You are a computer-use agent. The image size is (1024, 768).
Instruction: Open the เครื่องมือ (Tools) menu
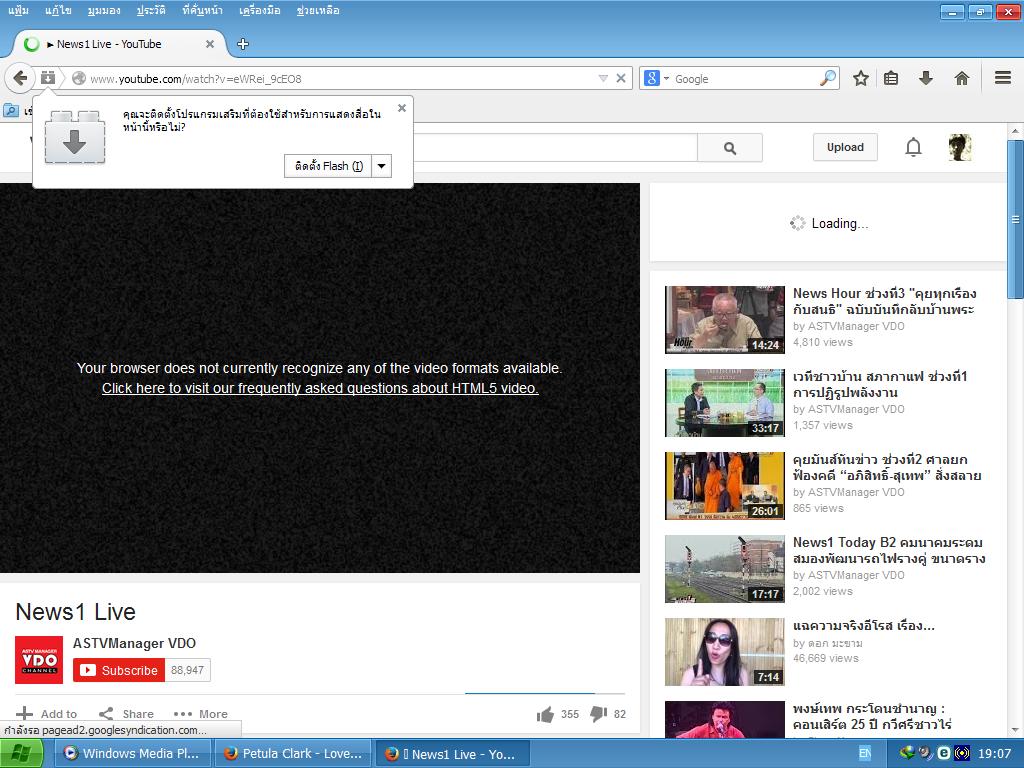tap(259, 10)
